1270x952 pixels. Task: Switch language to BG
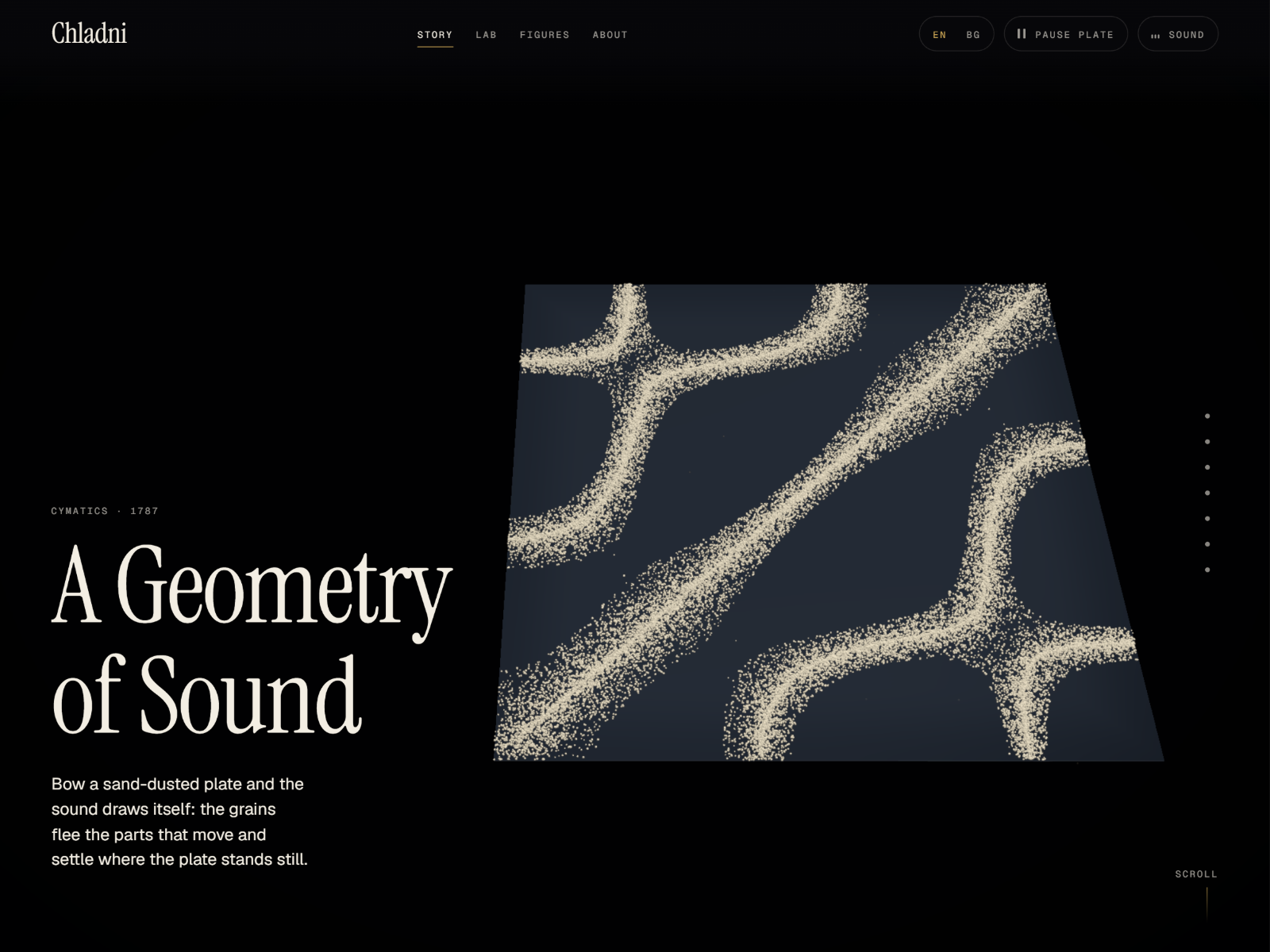[x=973, y=35]
